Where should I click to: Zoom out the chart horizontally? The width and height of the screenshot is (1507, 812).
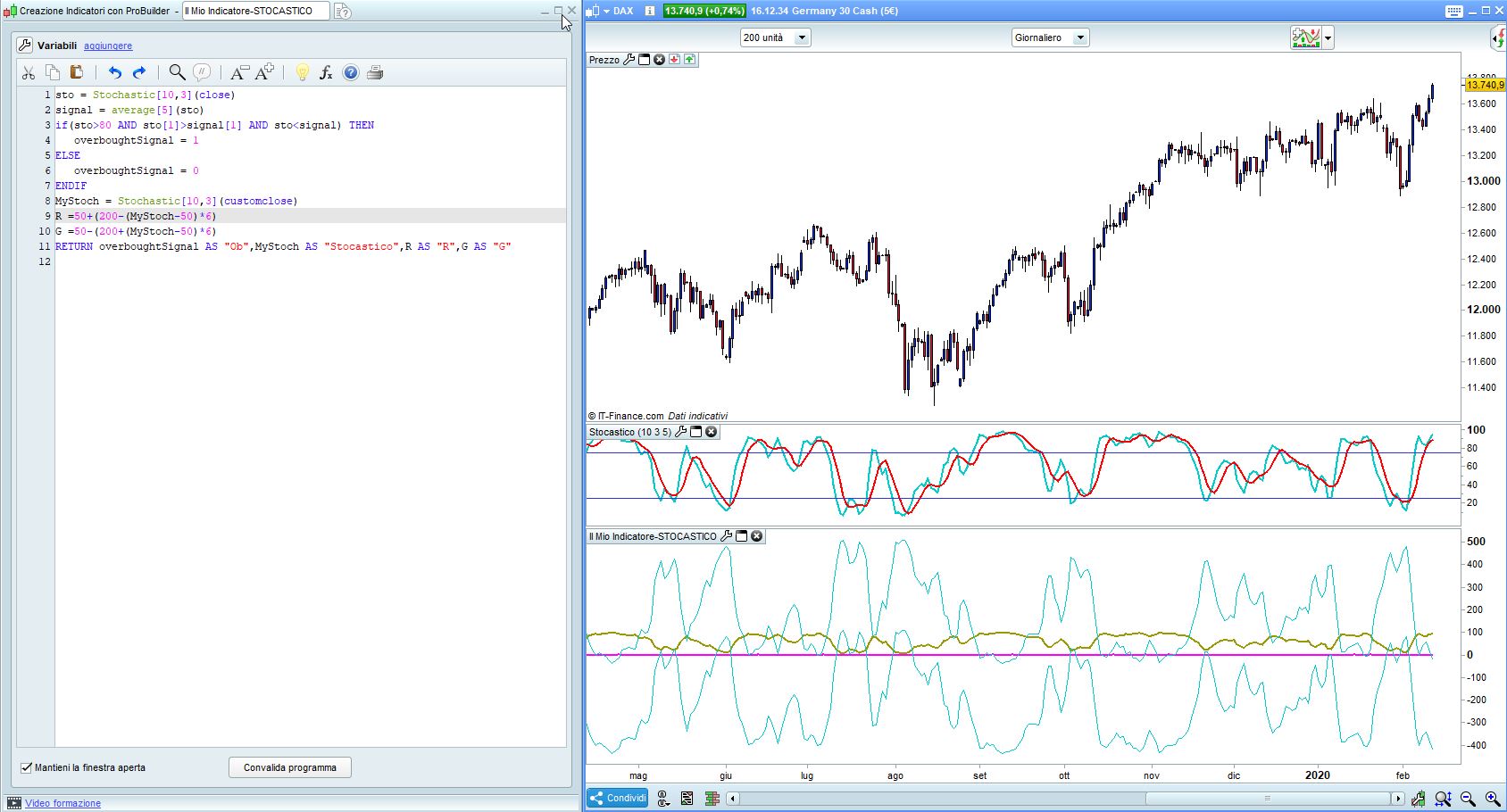coord(1468,799)
